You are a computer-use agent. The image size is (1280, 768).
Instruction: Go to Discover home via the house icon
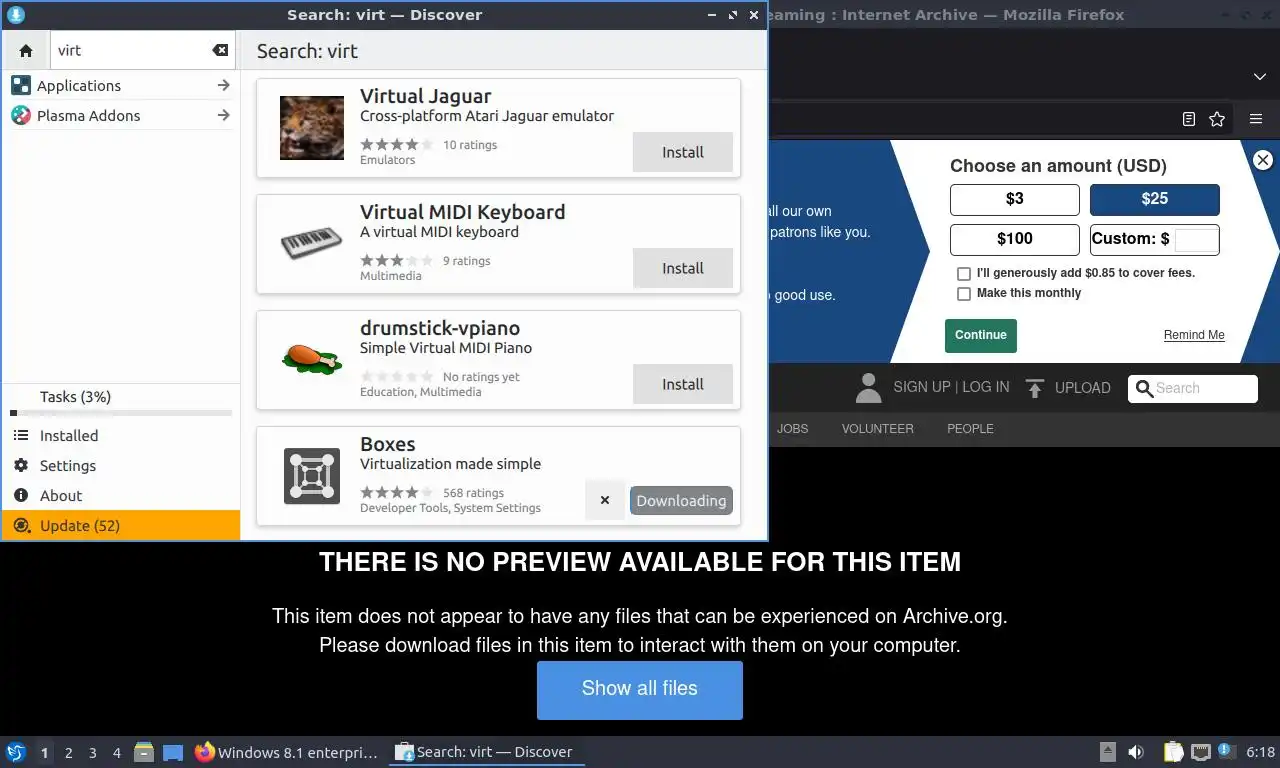pyautogui.click(x=26, y=50)
